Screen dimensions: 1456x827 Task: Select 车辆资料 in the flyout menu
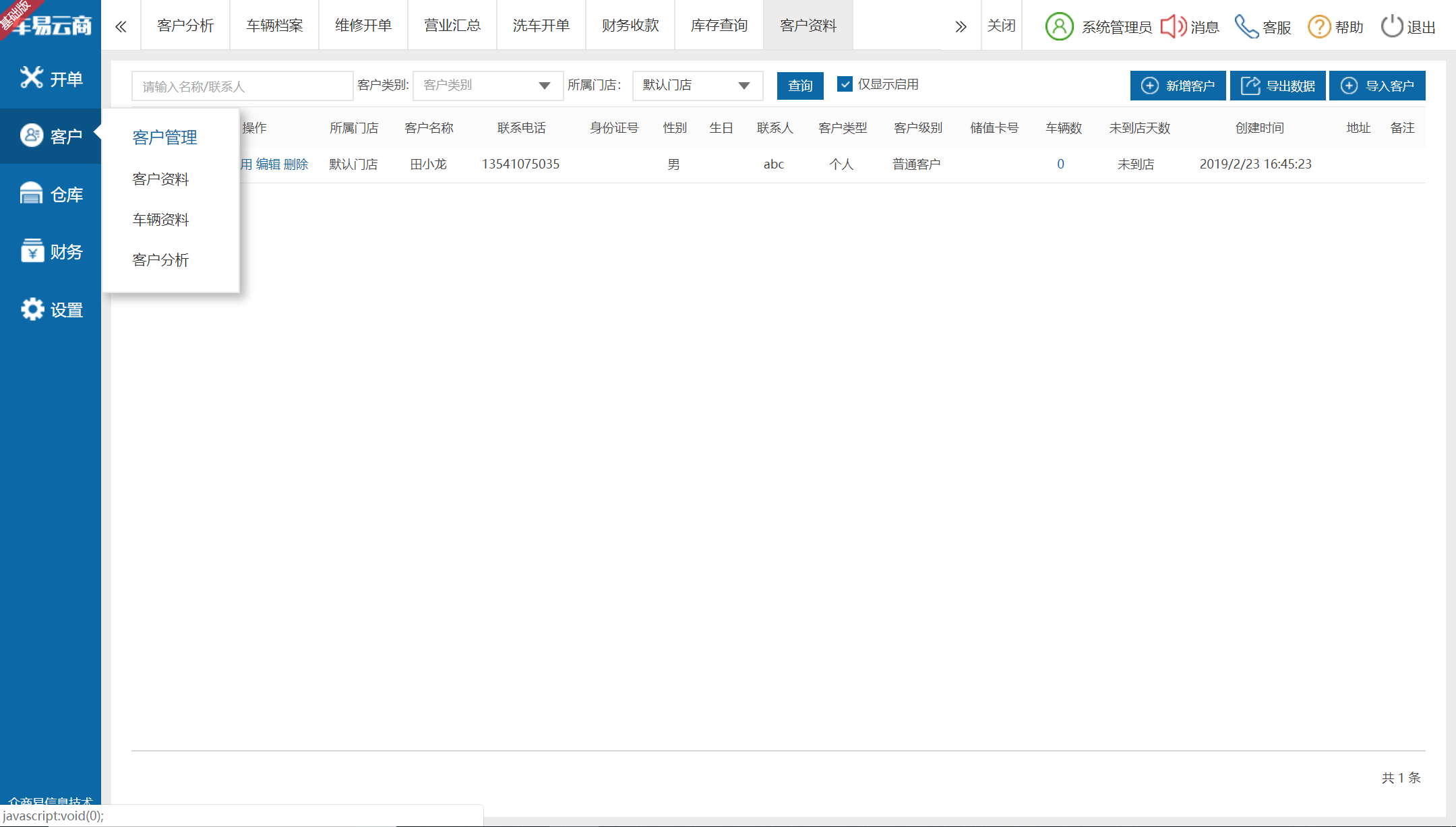tap(160, 220)
